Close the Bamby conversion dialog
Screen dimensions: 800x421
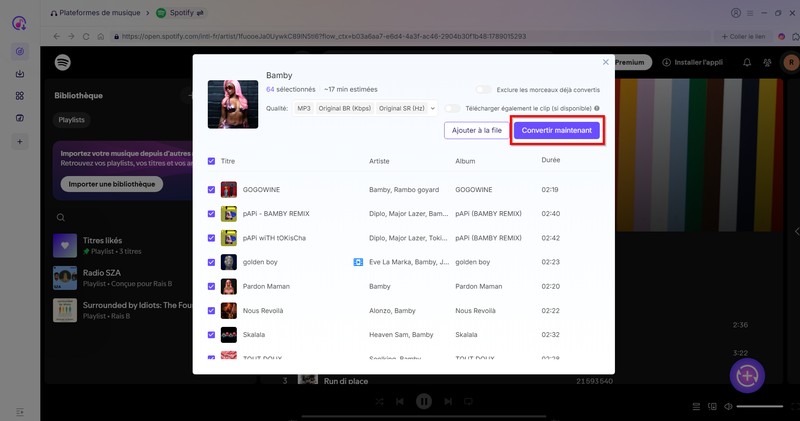(x=606, y=62)
